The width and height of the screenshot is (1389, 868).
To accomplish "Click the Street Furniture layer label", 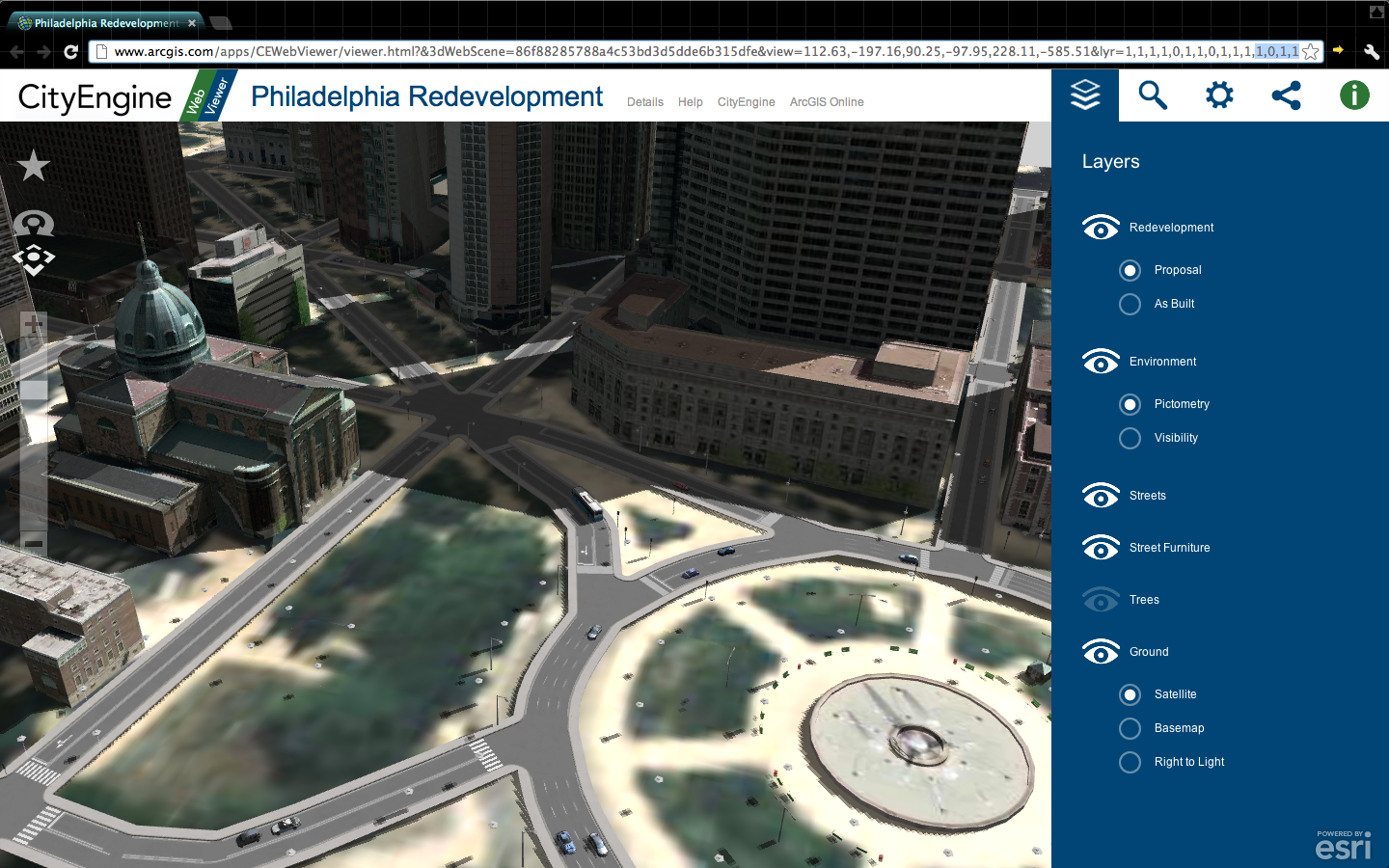I will [x=1170, y=548].
